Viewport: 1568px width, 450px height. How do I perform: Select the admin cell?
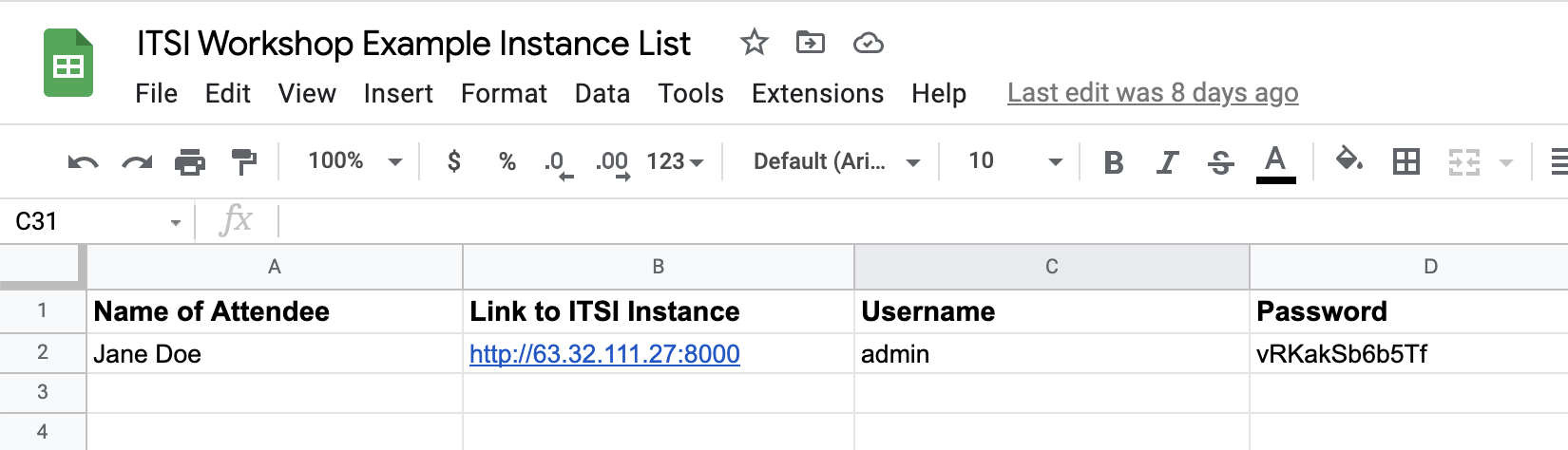[x=1052, y=353]
